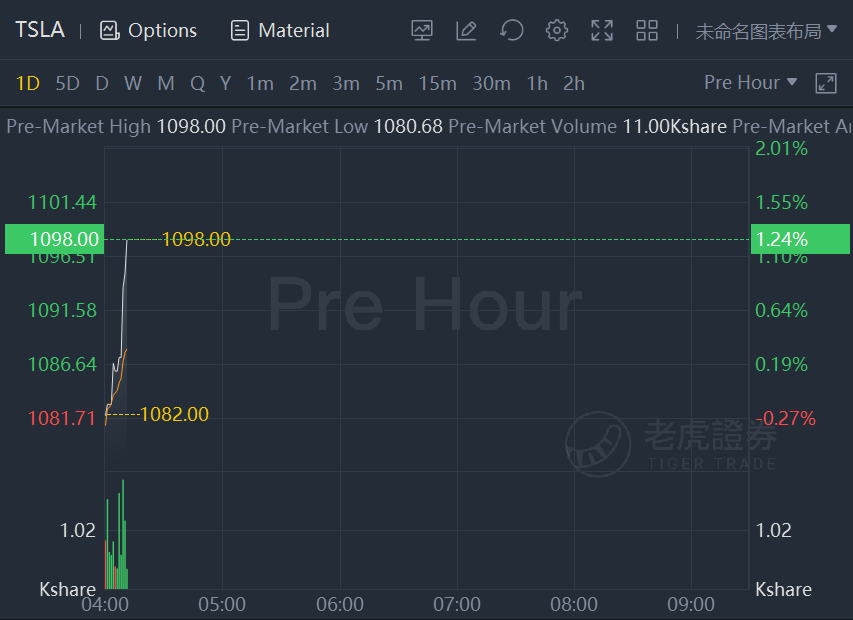853x620 pixels.
Task: Choose the 1h interval
Action: [537, 83]
